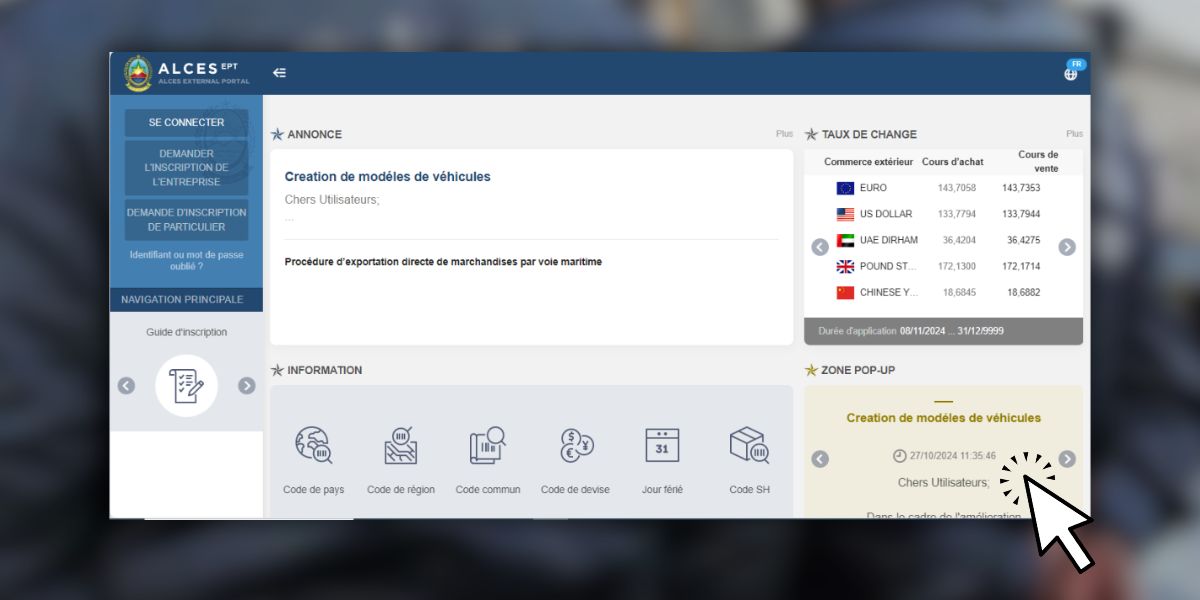This screenshot has width=1200, height=600.
Task: Click the ALCES EPT logo emblem
Action: tap(137, 72)
